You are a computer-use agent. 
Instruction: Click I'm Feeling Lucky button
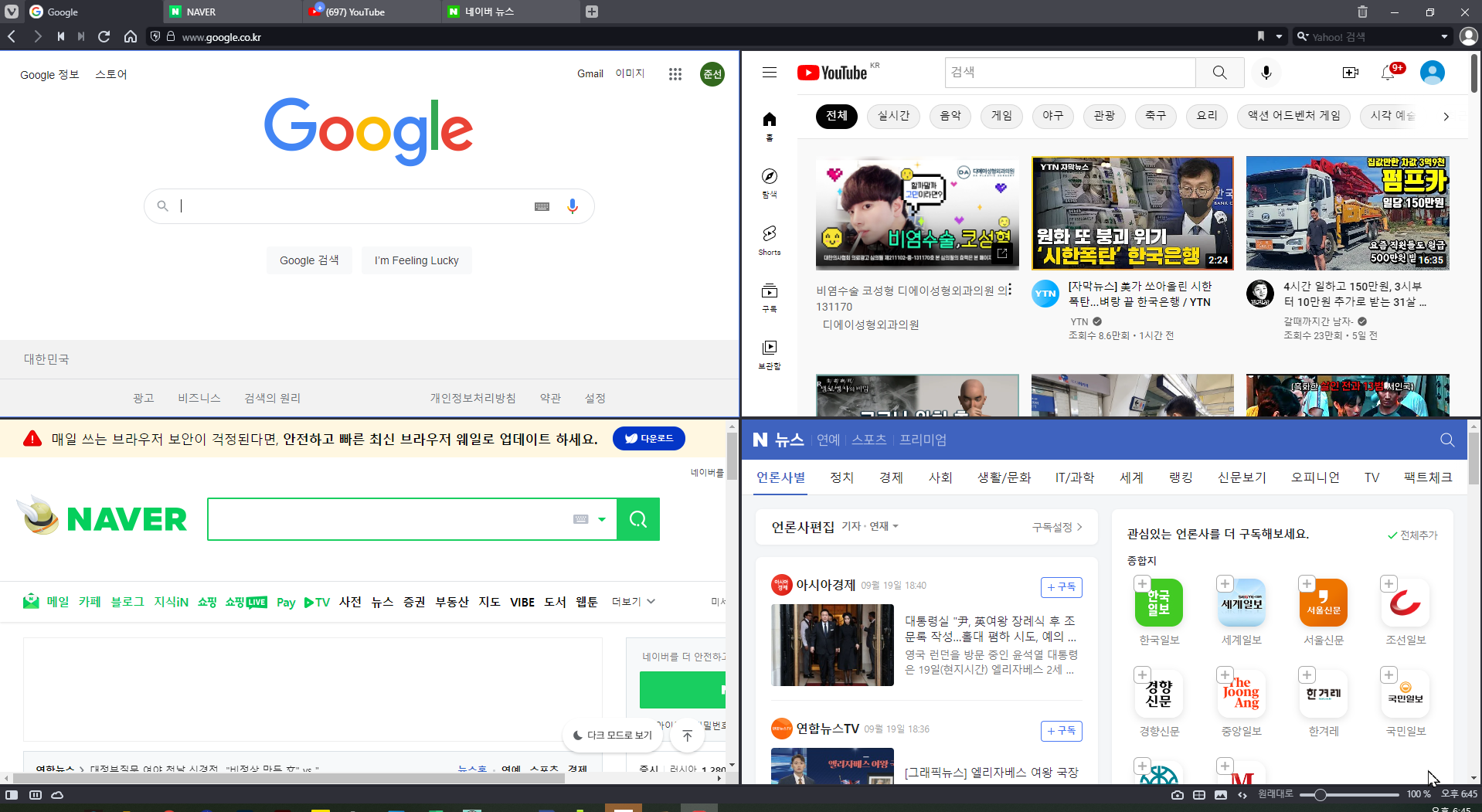416,260
